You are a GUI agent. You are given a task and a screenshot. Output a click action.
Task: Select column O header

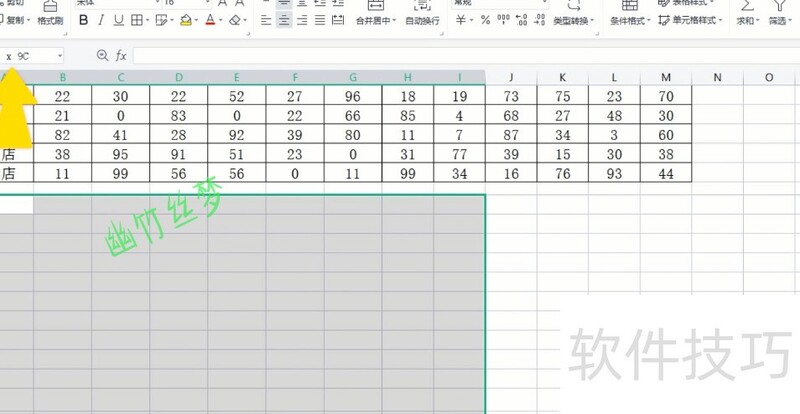[x=769, y=78]
